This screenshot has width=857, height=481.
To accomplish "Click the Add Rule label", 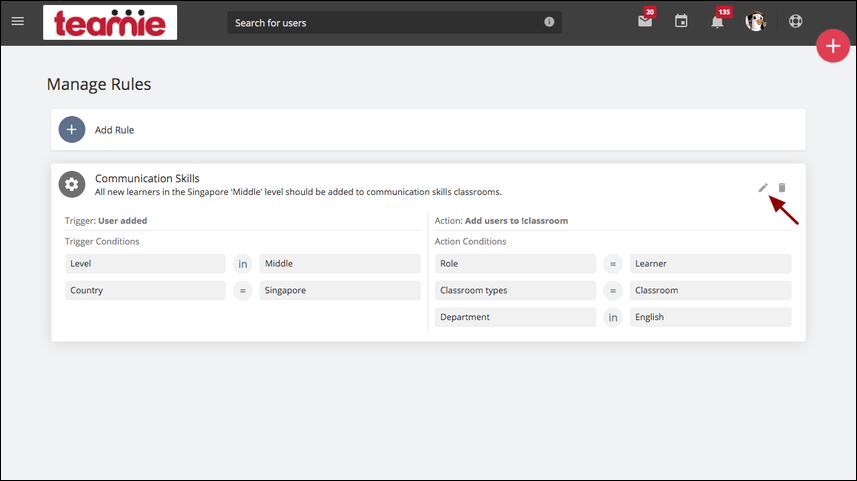I will pos(114,130).
